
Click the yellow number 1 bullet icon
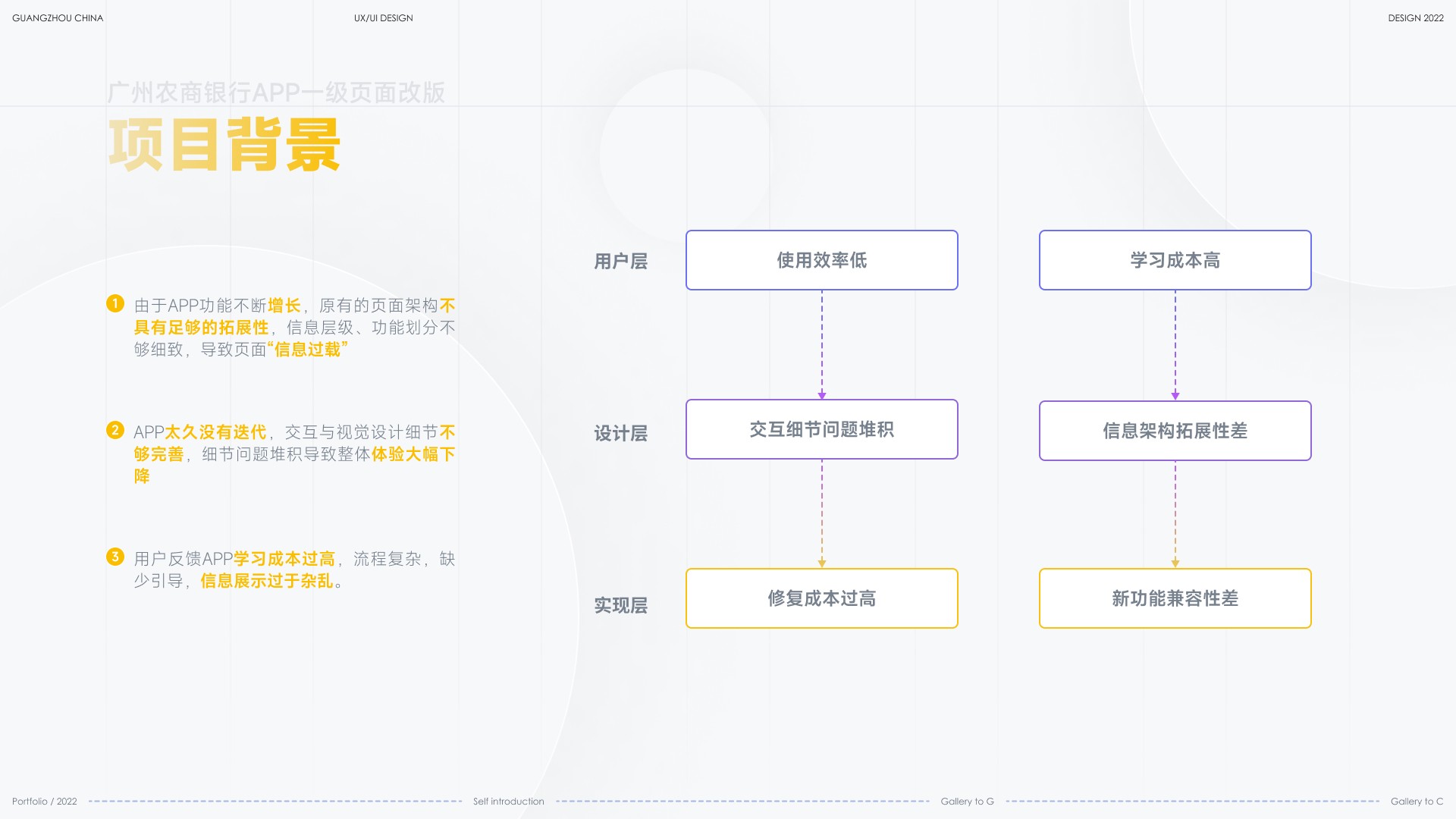115,303
